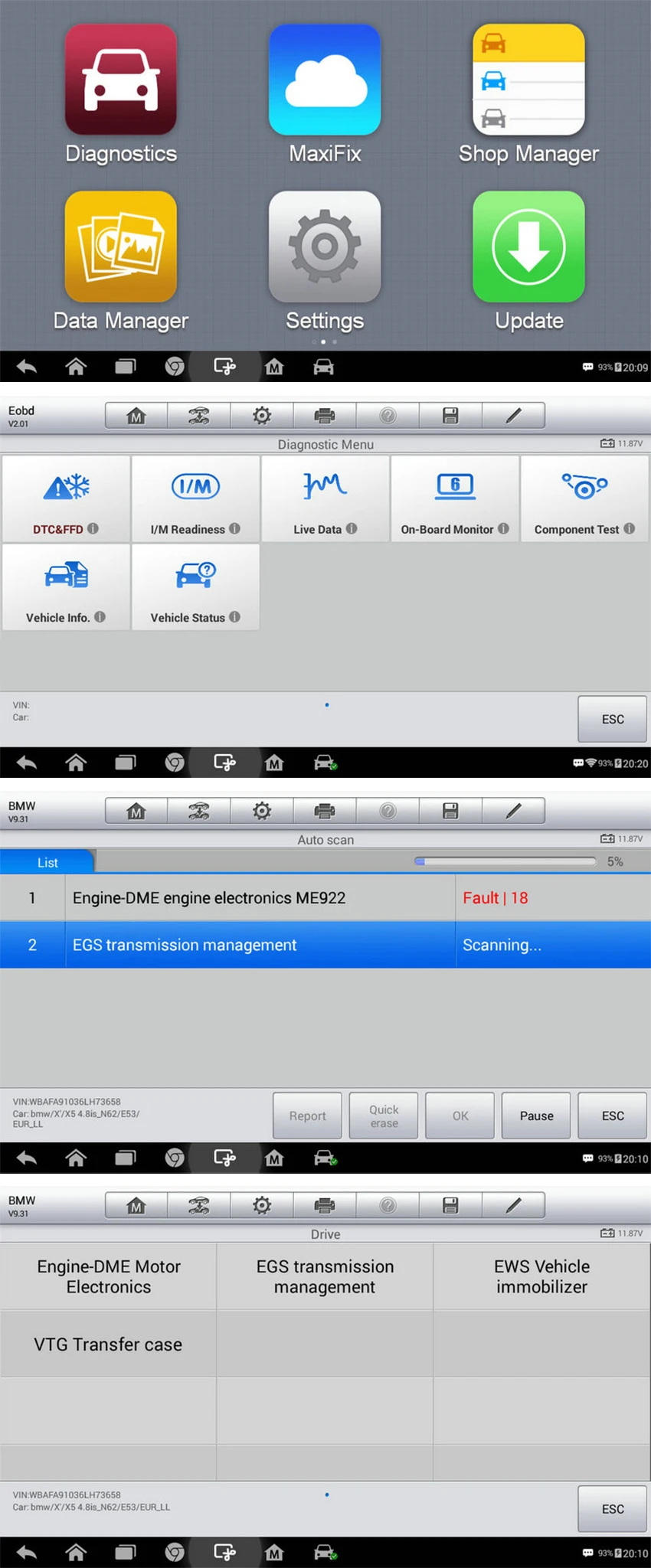Show info for Component Test
The width and height of the screenshot is (651, 1568).
pyautogui.click(x=629, y=528)
